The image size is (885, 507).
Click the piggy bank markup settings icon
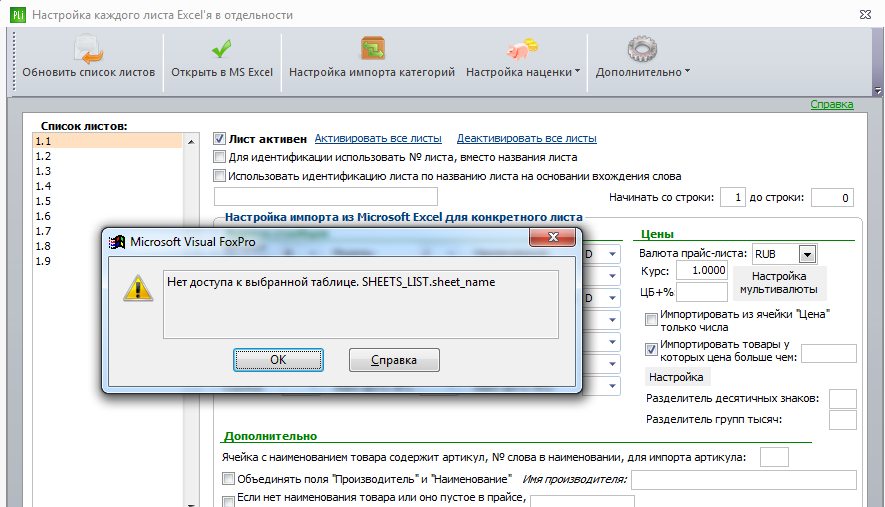pyautogui.click(x=522, y=49)
